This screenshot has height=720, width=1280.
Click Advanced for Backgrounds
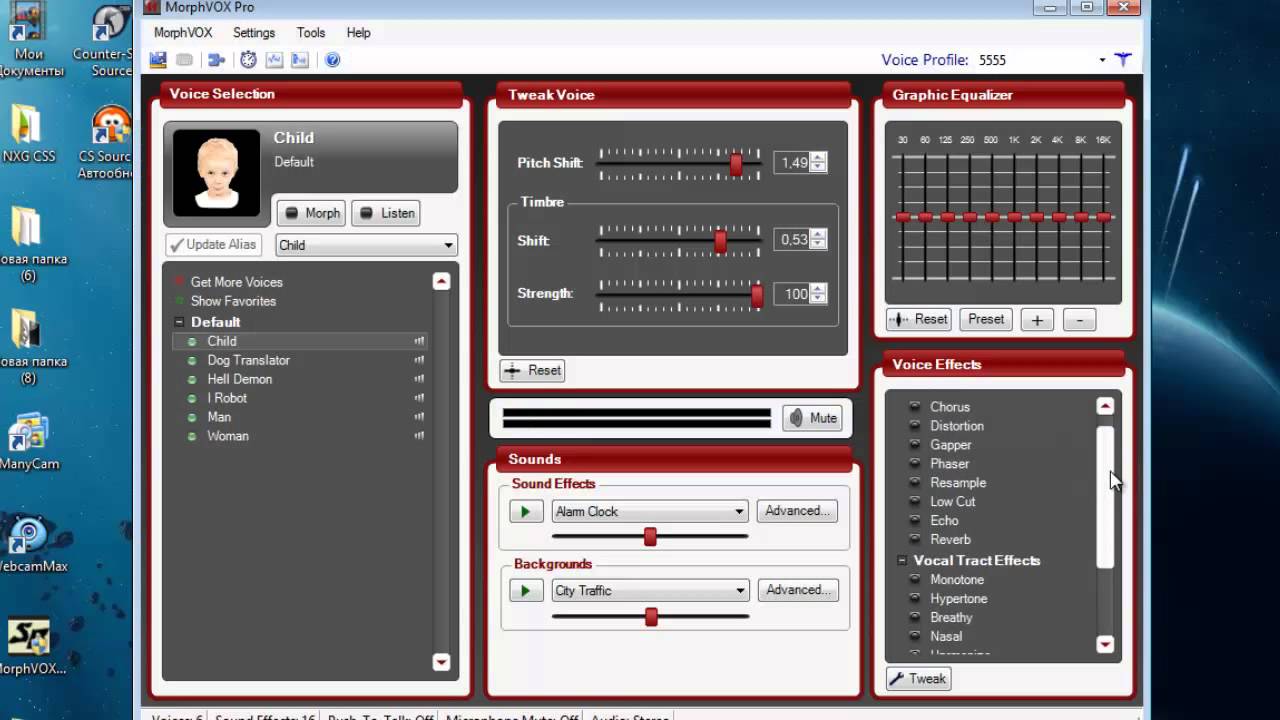(x=798, y=590)
